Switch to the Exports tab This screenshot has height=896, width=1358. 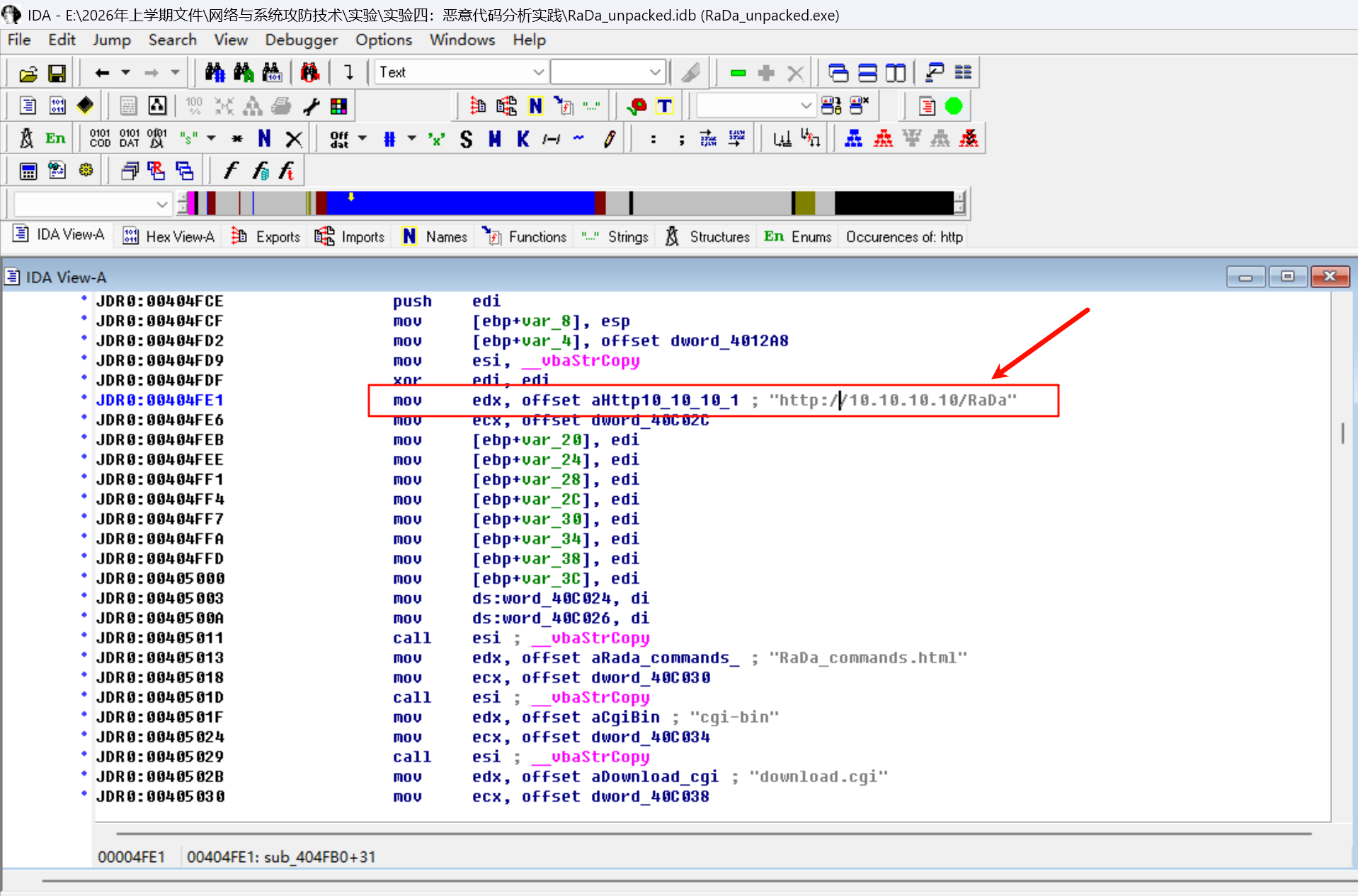[266, 236]
